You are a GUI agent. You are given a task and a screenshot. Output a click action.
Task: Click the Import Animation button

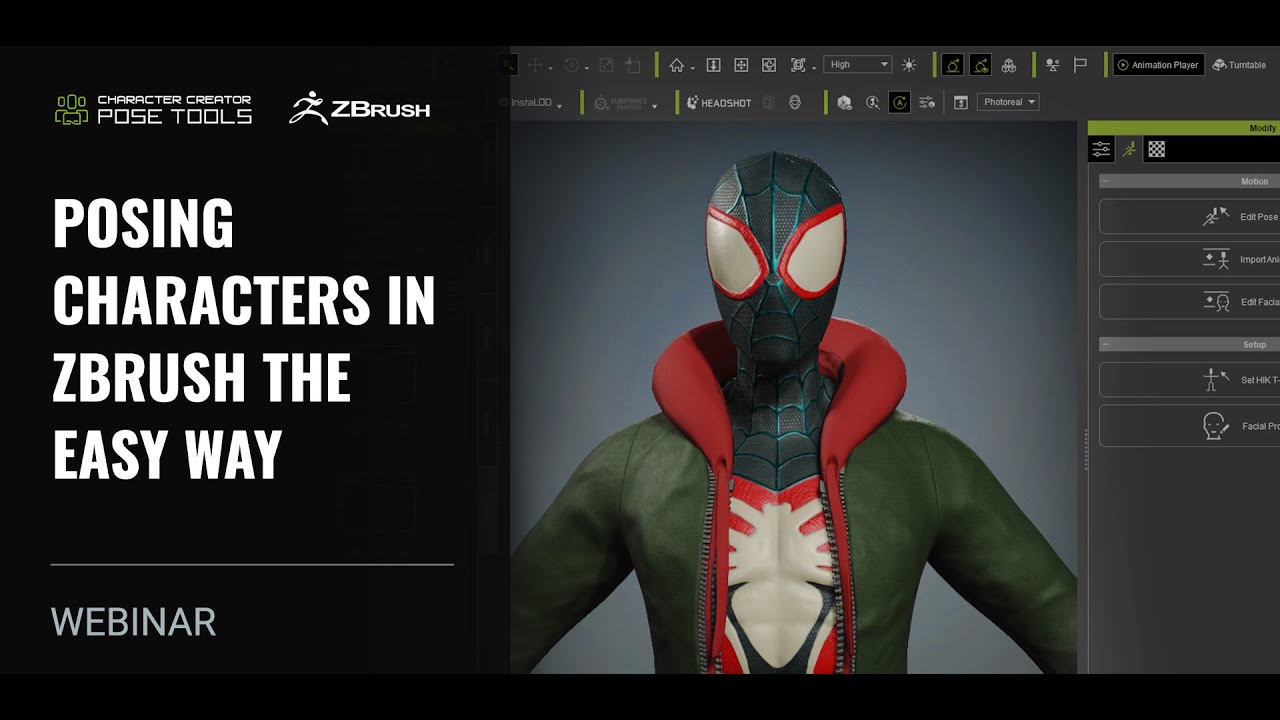[x=1190, y=259]
